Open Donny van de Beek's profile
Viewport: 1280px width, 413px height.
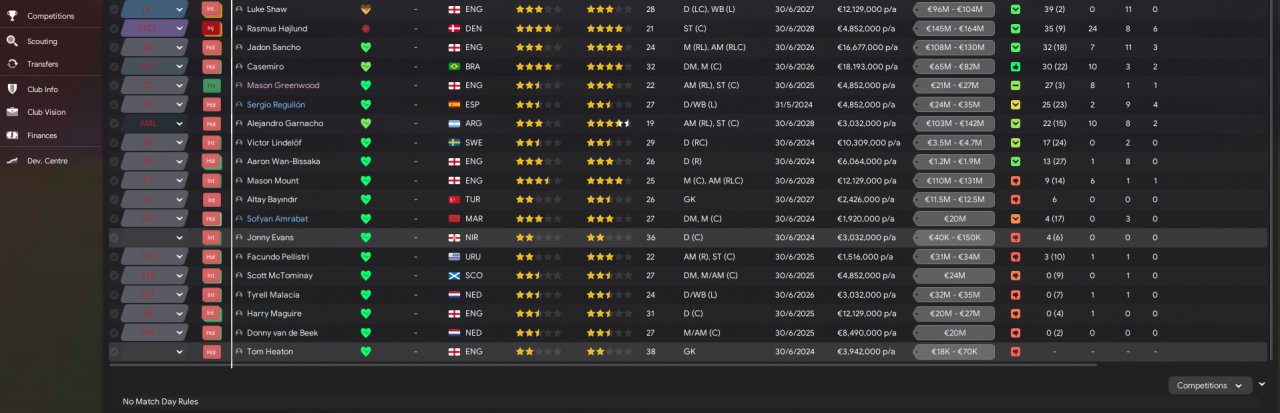285,333
